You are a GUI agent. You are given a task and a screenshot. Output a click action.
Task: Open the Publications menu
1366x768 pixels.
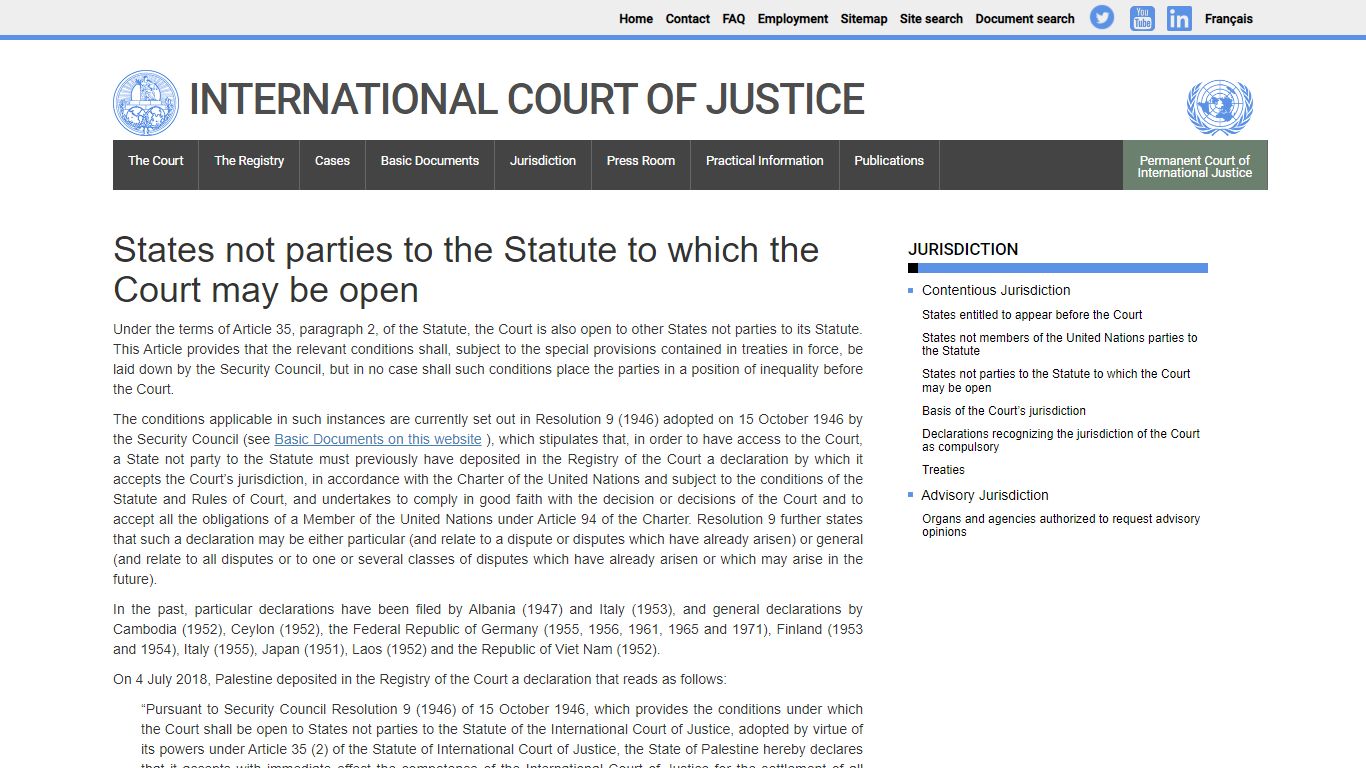point(889,165)
